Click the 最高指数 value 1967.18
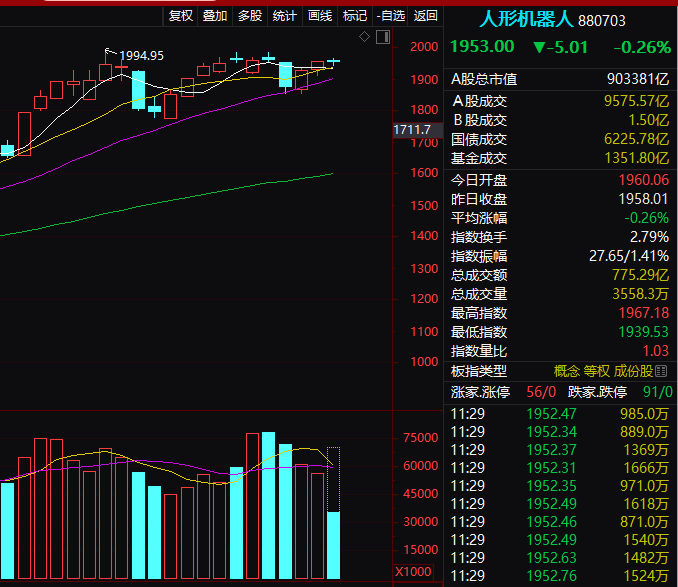Screen dimensions: 678x587 [644, 313]
